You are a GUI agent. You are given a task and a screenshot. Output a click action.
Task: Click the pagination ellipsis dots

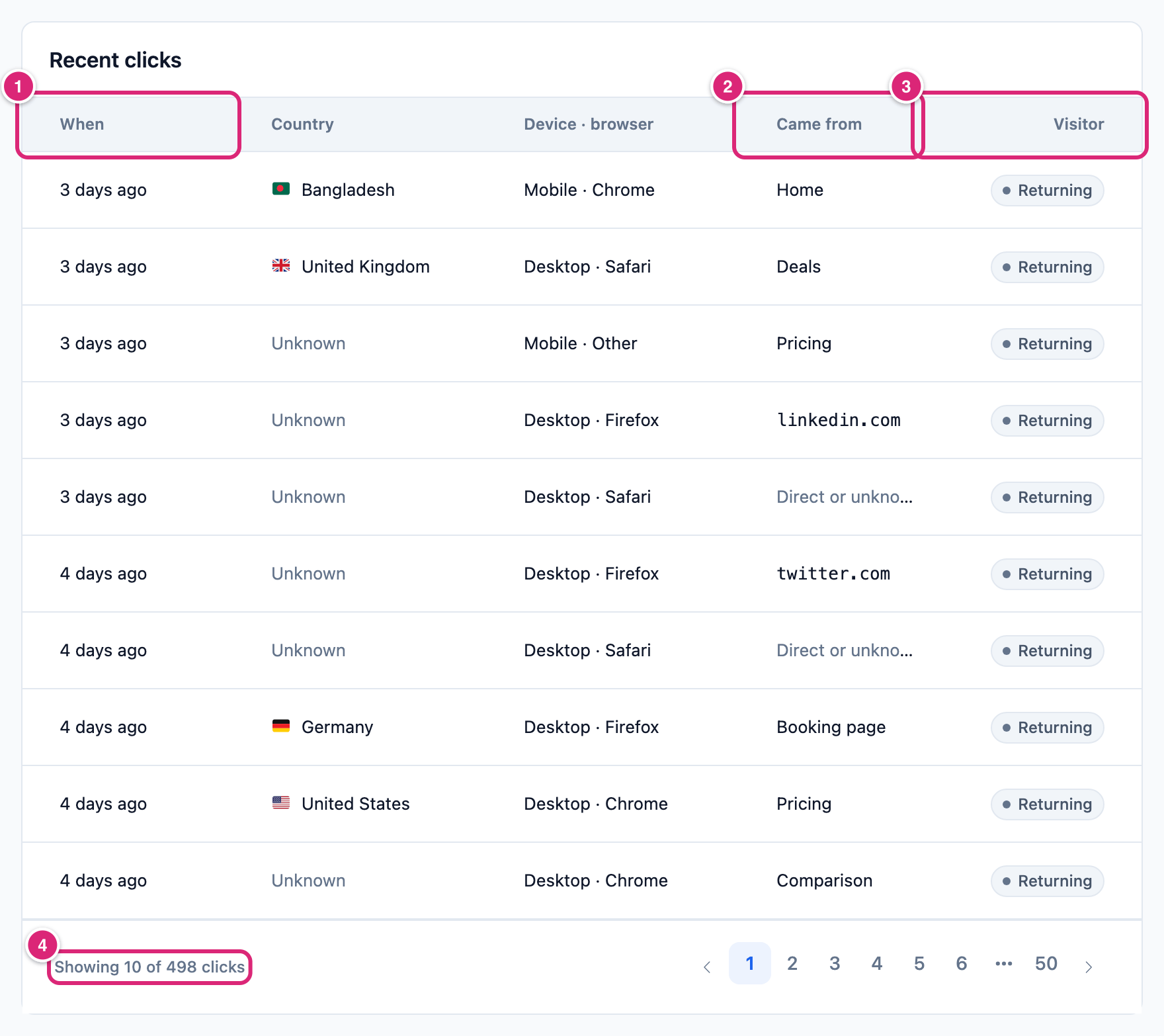pos(1004,963)
